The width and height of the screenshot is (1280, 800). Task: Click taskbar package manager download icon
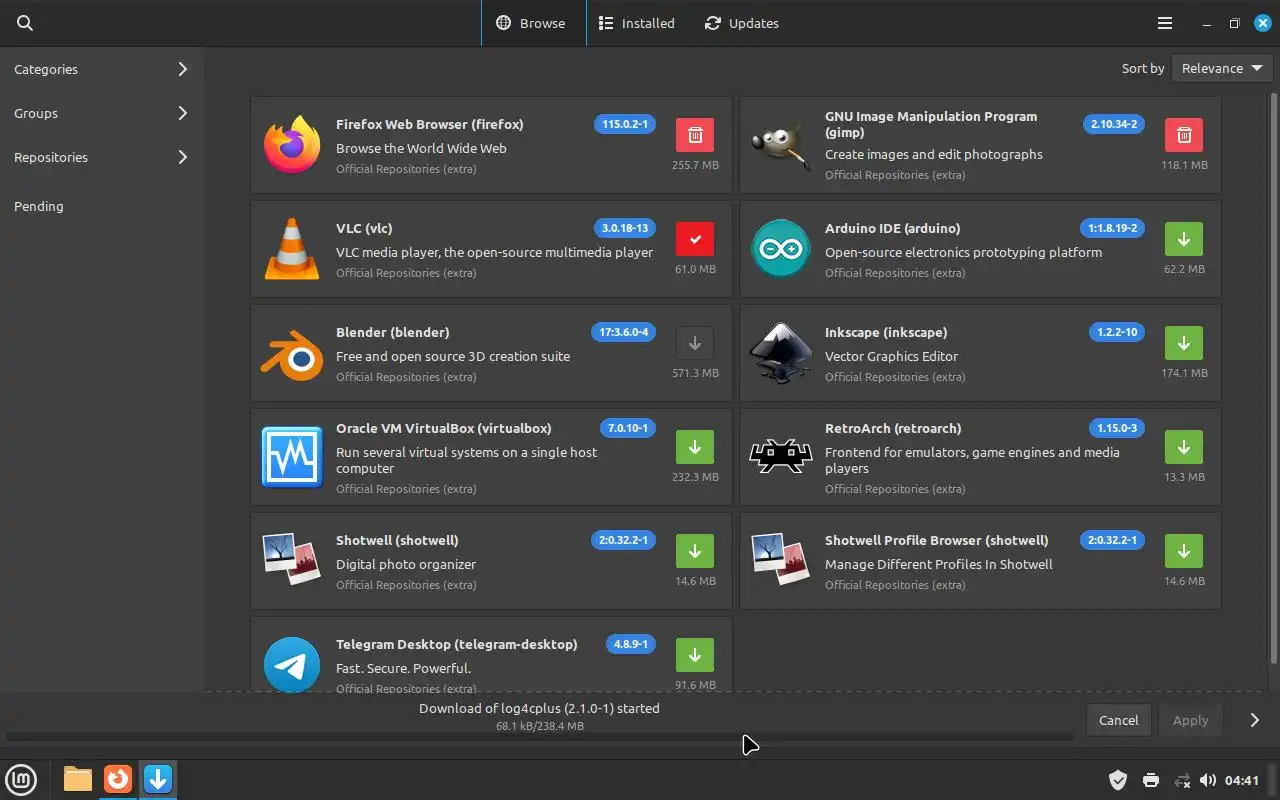click(x=158, y=779)
